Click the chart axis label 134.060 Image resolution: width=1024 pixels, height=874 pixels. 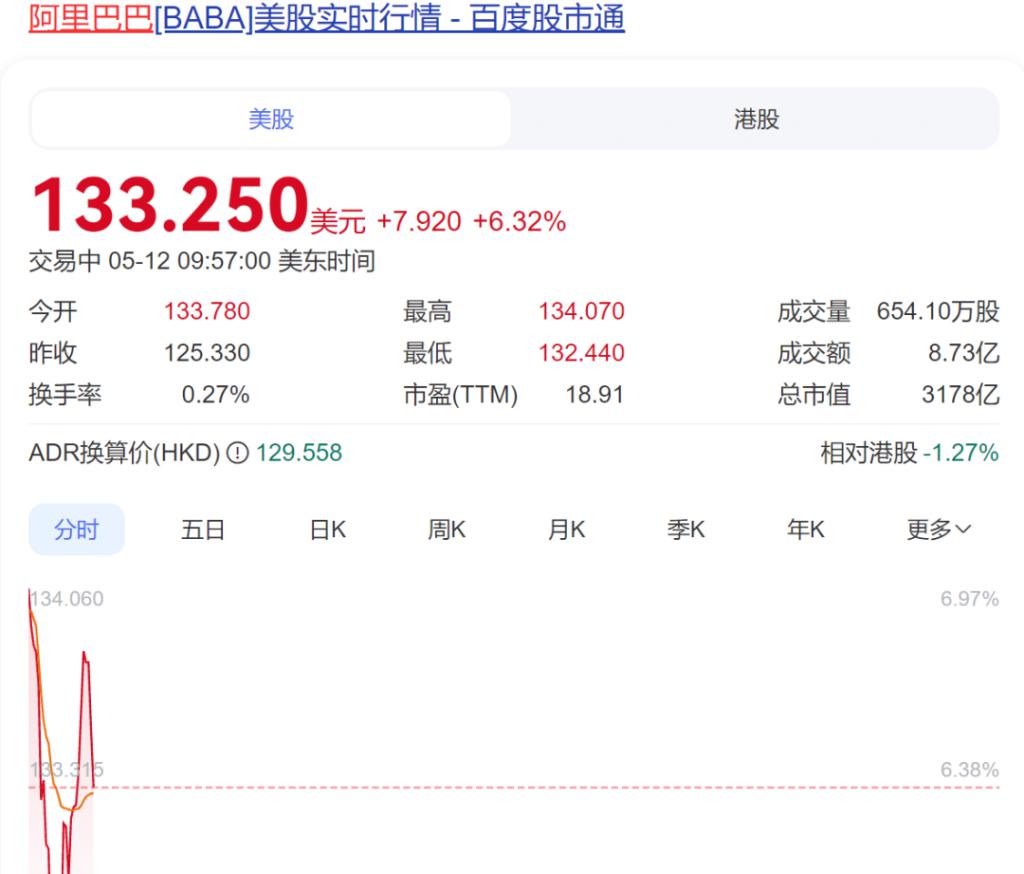click(x=67, y=599)
